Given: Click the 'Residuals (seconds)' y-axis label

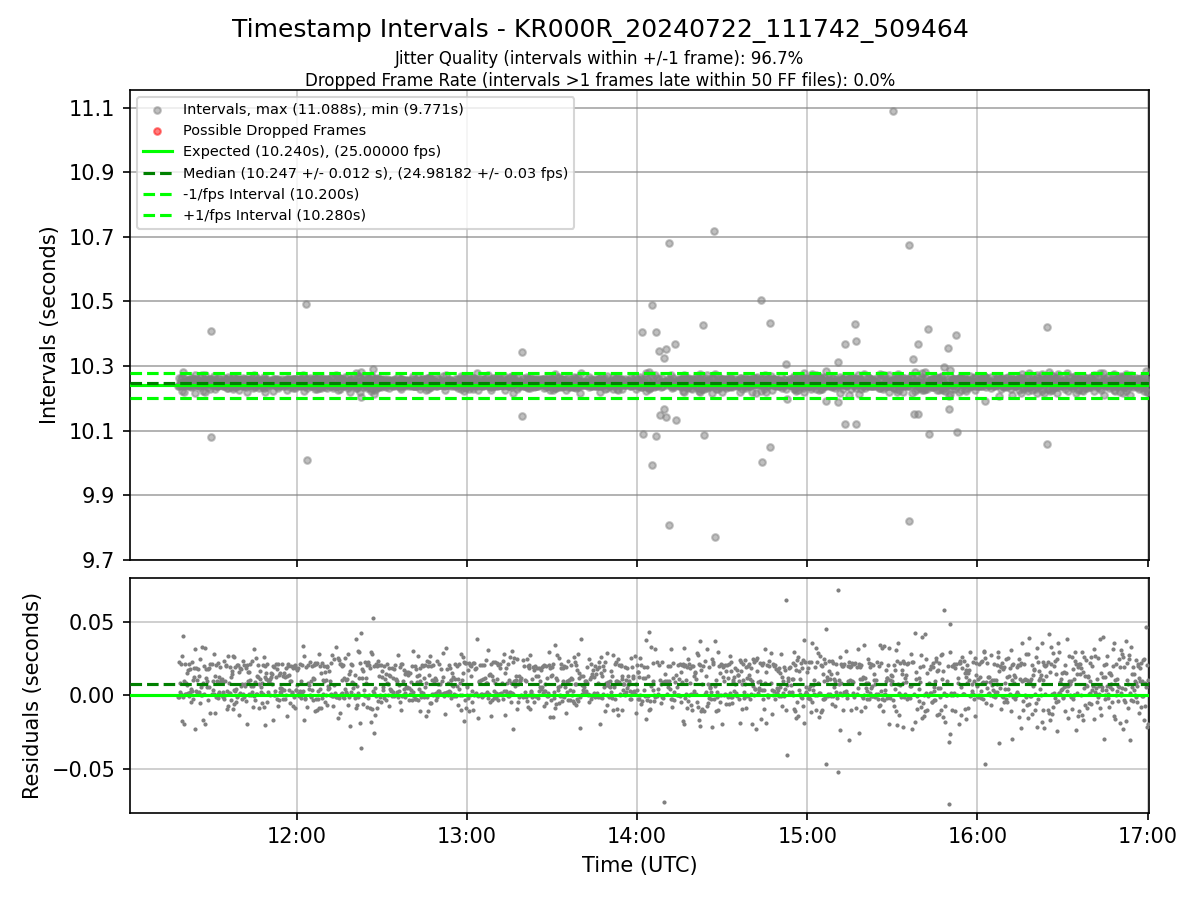Looking at the screenshot, I should pos(31,696).
